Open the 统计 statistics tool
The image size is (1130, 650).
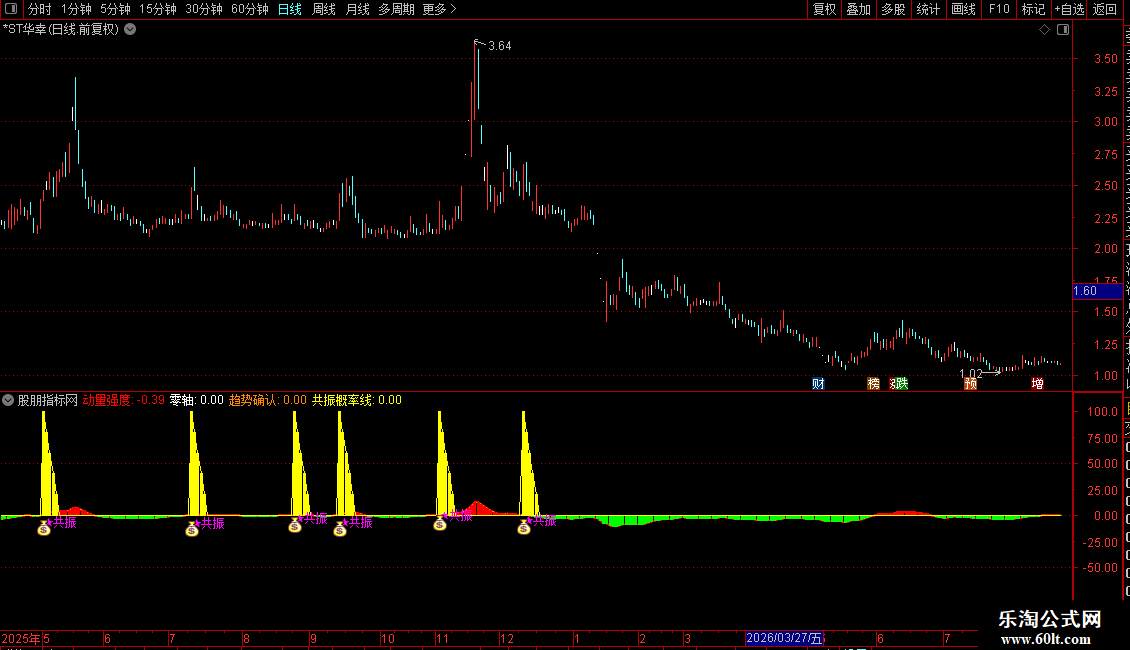click(927, 9)
